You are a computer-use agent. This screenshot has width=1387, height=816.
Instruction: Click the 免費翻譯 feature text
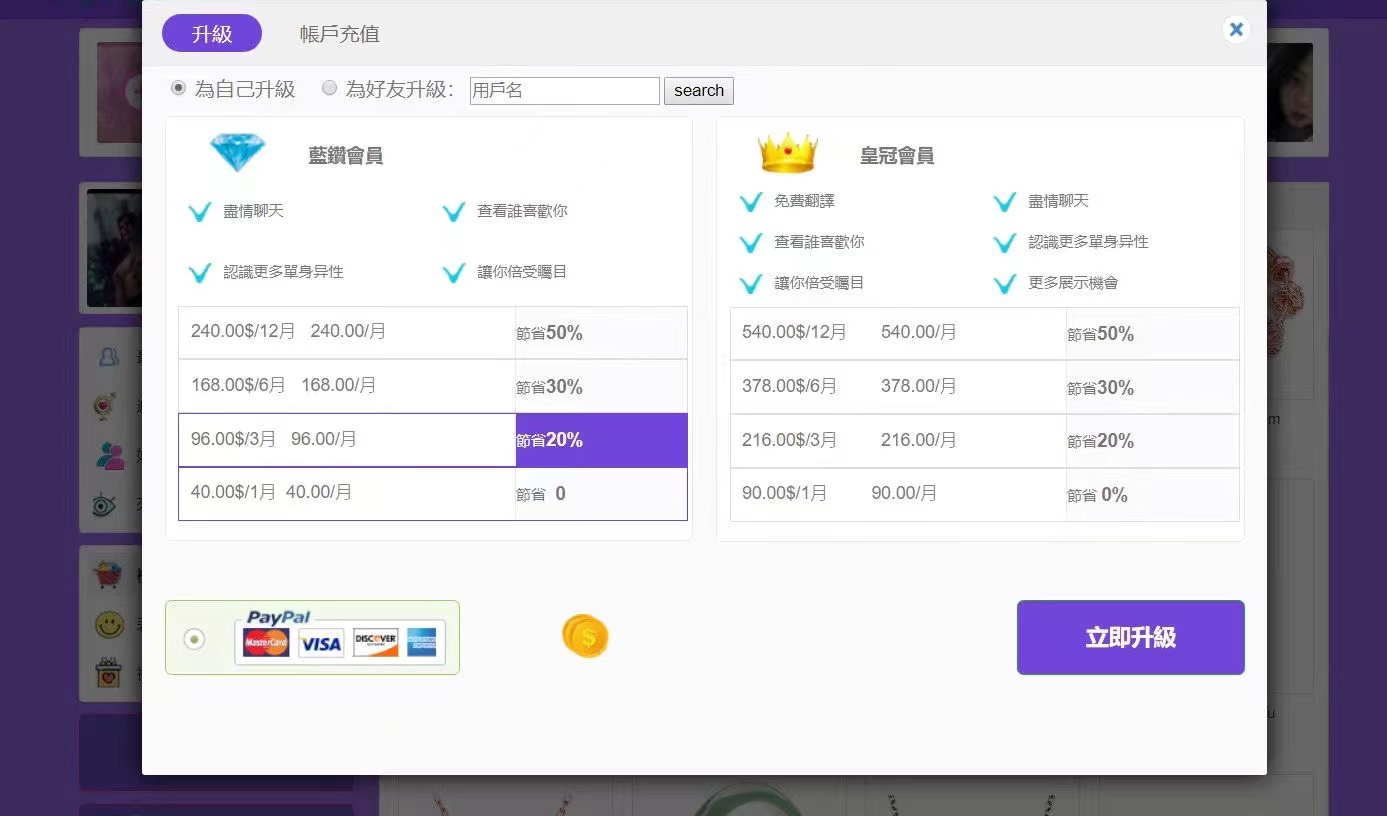pos(804,201)
